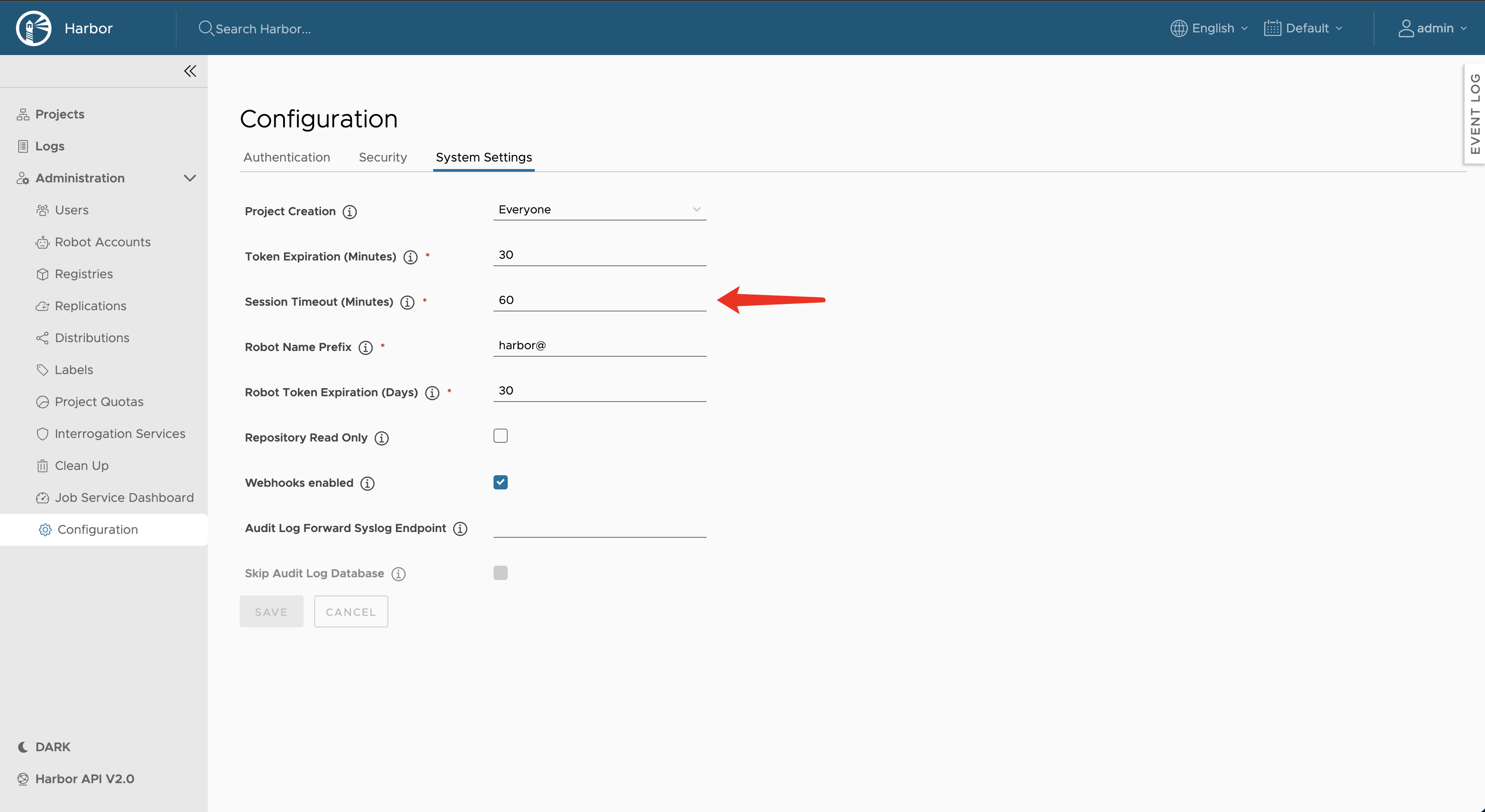The height and width of the screenshot is (812, 1485).
Task: Switch to the Authentication tab
Action: [x=287, y=157]
